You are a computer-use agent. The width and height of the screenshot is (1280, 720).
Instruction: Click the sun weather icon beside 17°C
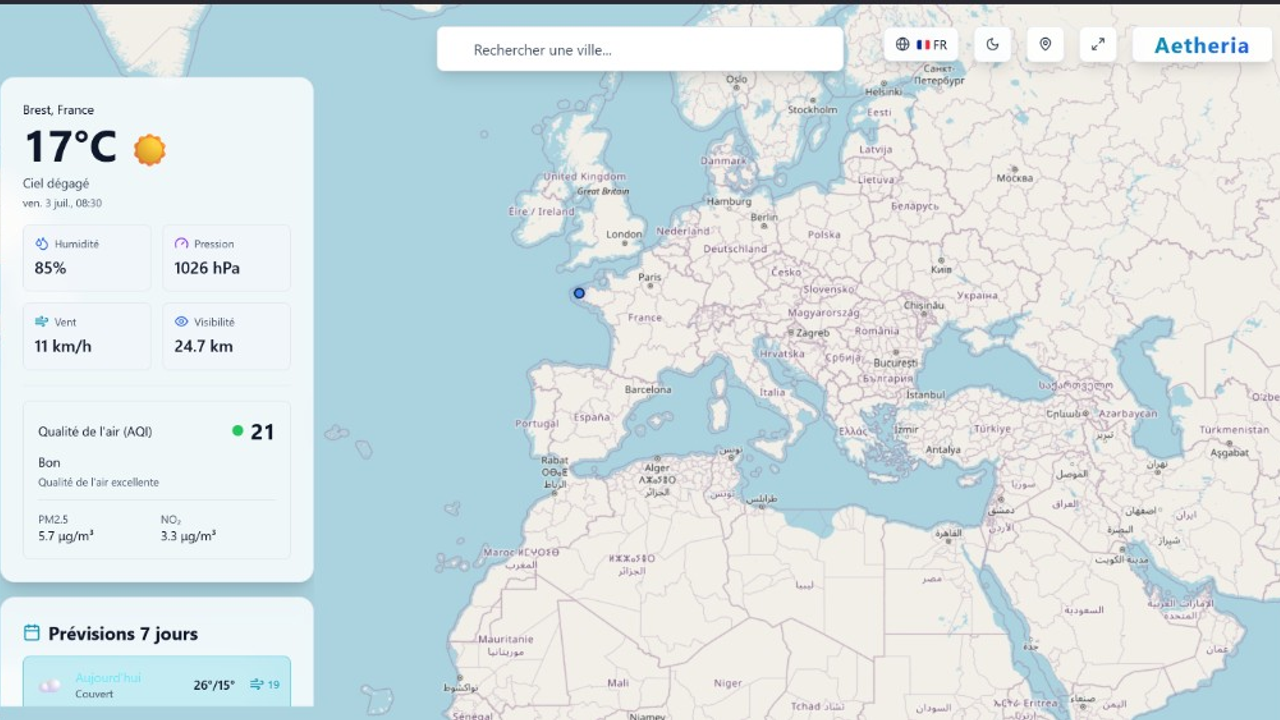(149, 149)
